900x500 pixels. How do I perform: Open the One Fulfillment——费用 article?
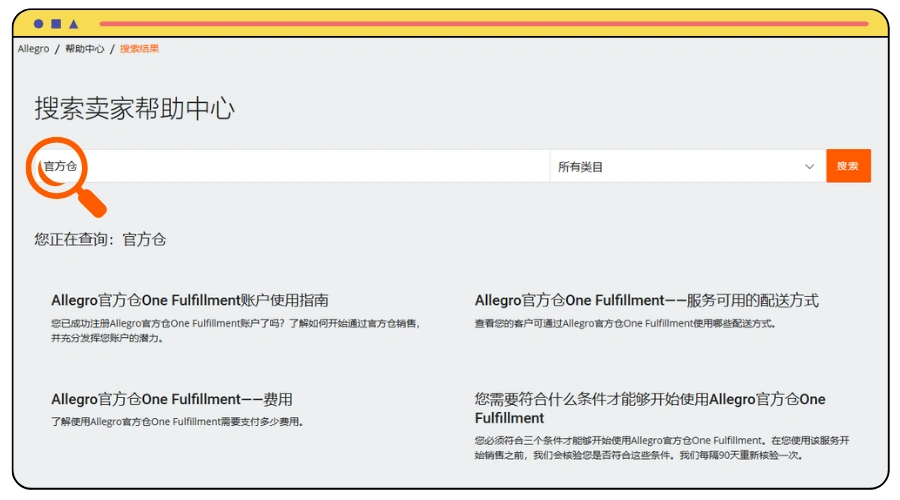click(x=172, y=399)
